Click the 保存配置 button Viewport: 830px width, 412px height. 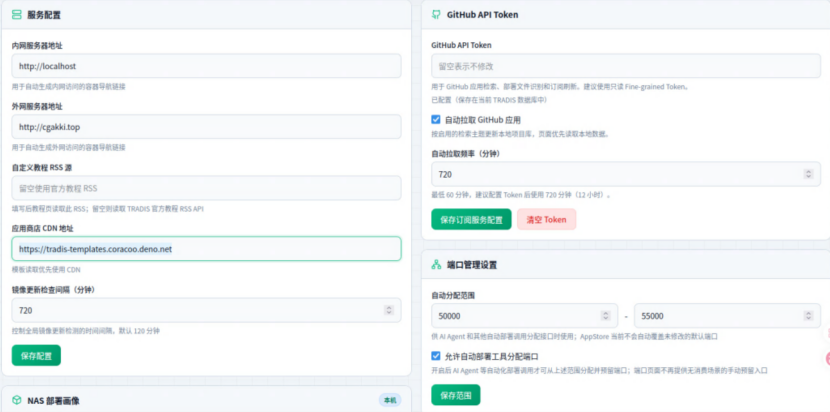click(x=37, y=355)
